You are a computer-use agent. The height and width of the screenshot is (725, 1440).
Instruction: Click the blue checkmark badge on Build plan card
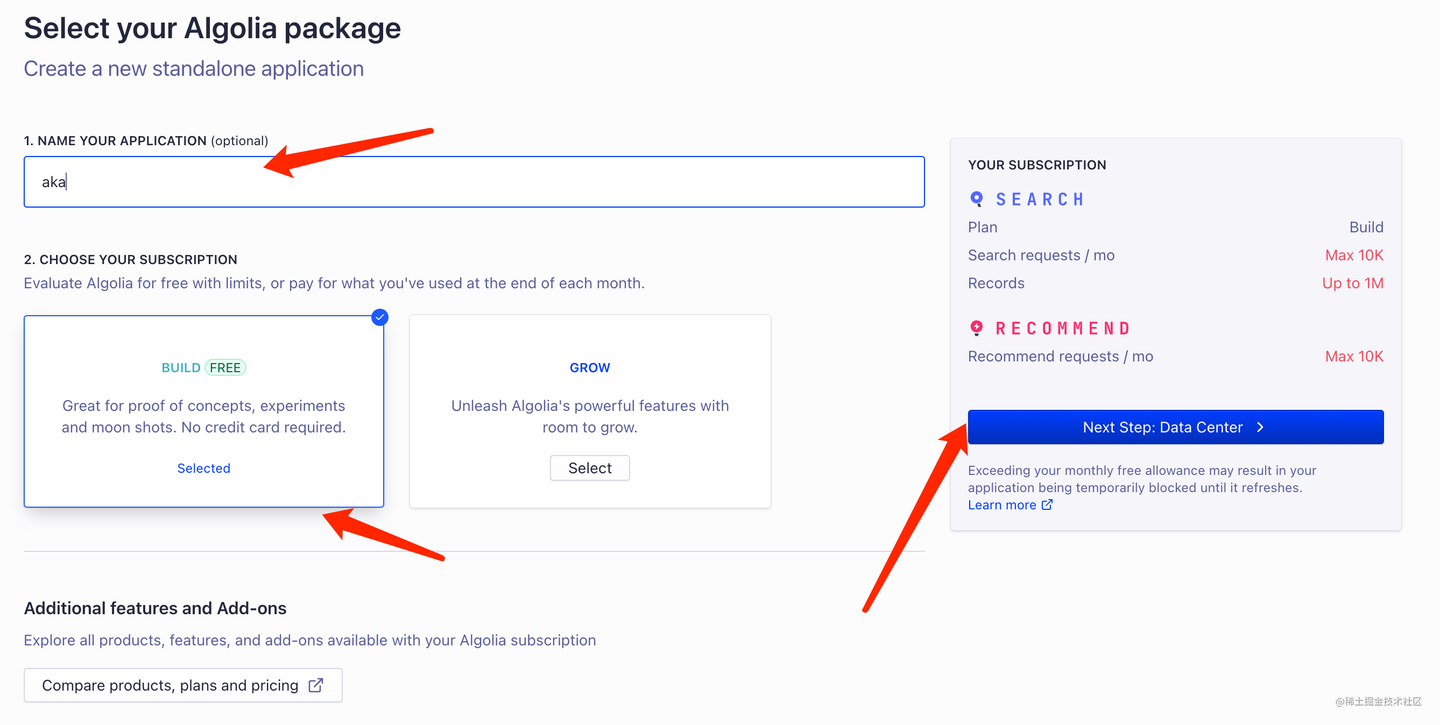coord(379,317)
